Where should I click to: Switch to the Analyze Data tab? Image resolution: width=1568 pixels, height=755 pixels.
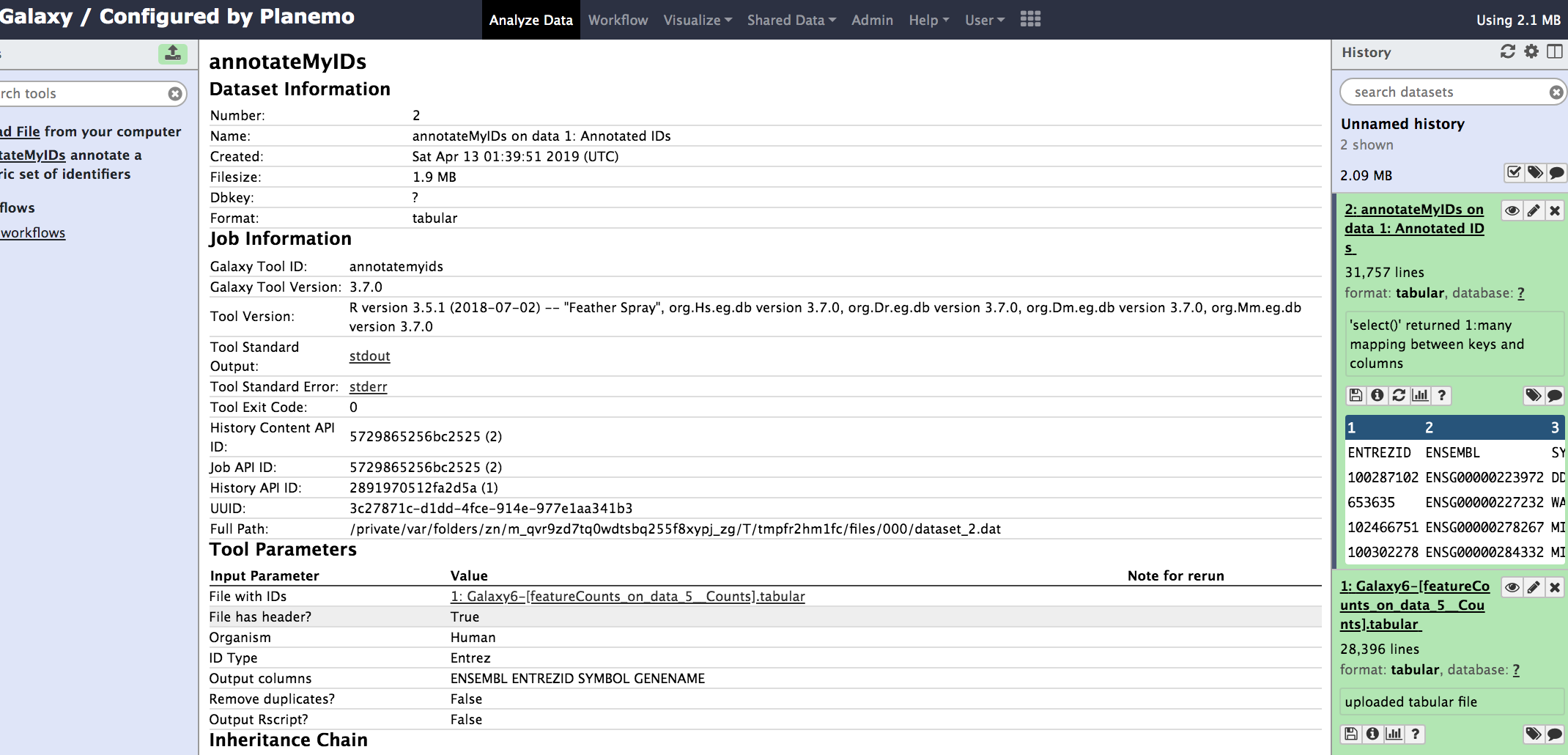(530, 20)
